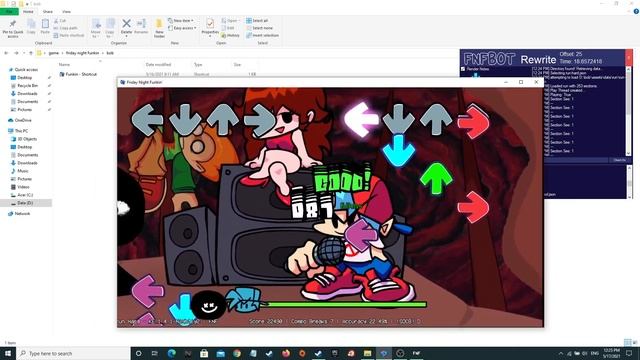
Task: Toggle the Render Notes checkbox in FNFBOT
Action: pos(463,69)
